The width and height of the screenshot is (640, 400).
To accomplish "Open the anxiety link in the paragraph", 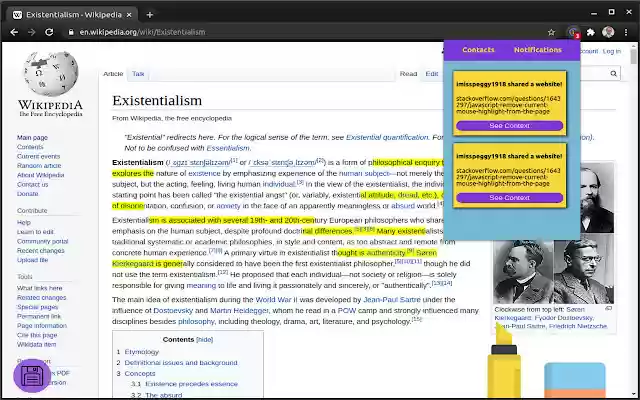I will coord(228,206).
